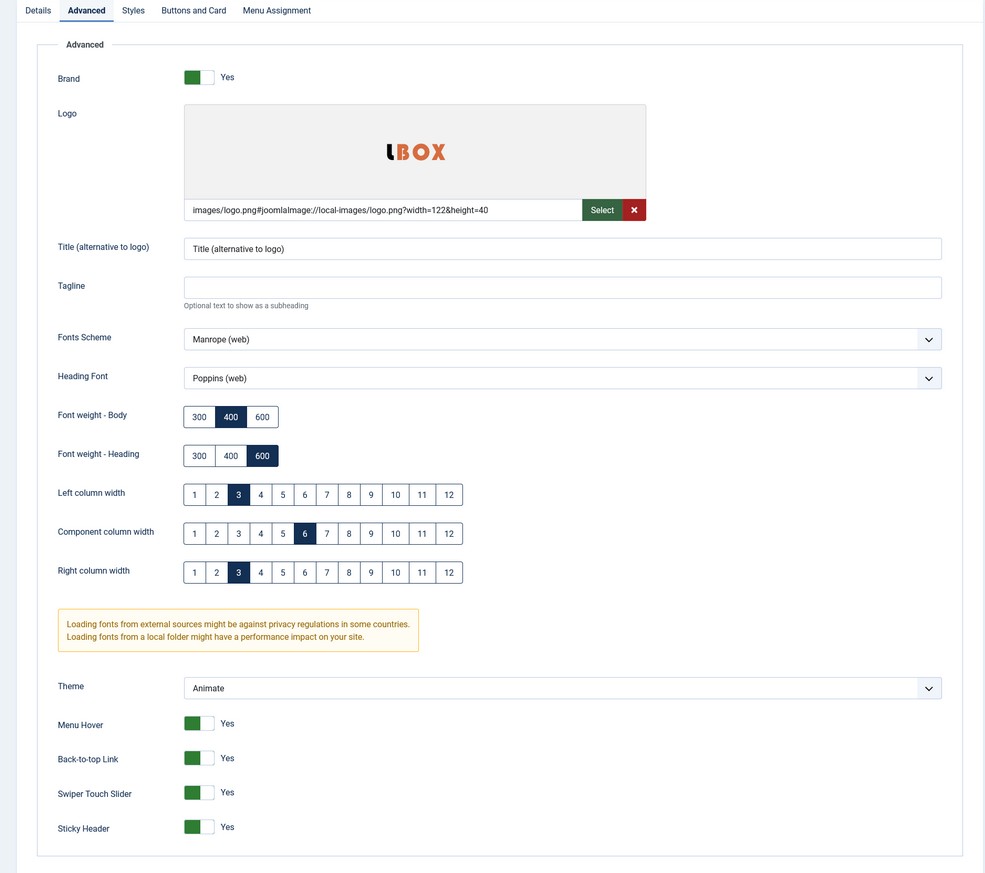Click the LBOX logo preview image
Screen dimensions: 985x873
click(x=415, y=152)
